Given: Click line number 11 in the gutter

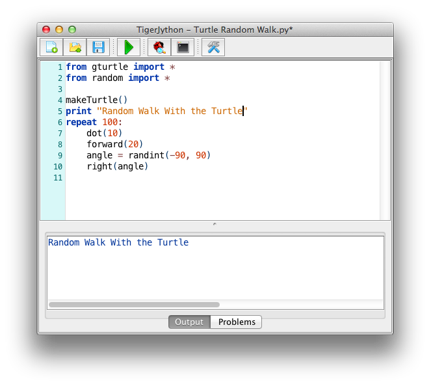Looking at the screenshot, I should point(58,178).
